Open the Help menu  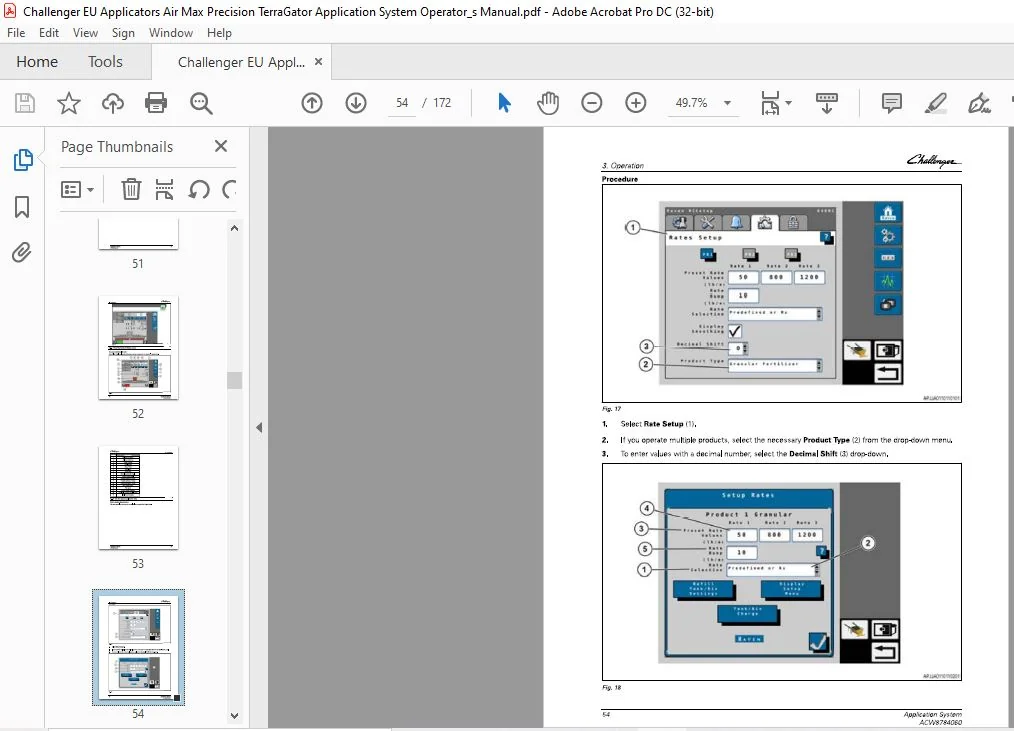(219, 33)
